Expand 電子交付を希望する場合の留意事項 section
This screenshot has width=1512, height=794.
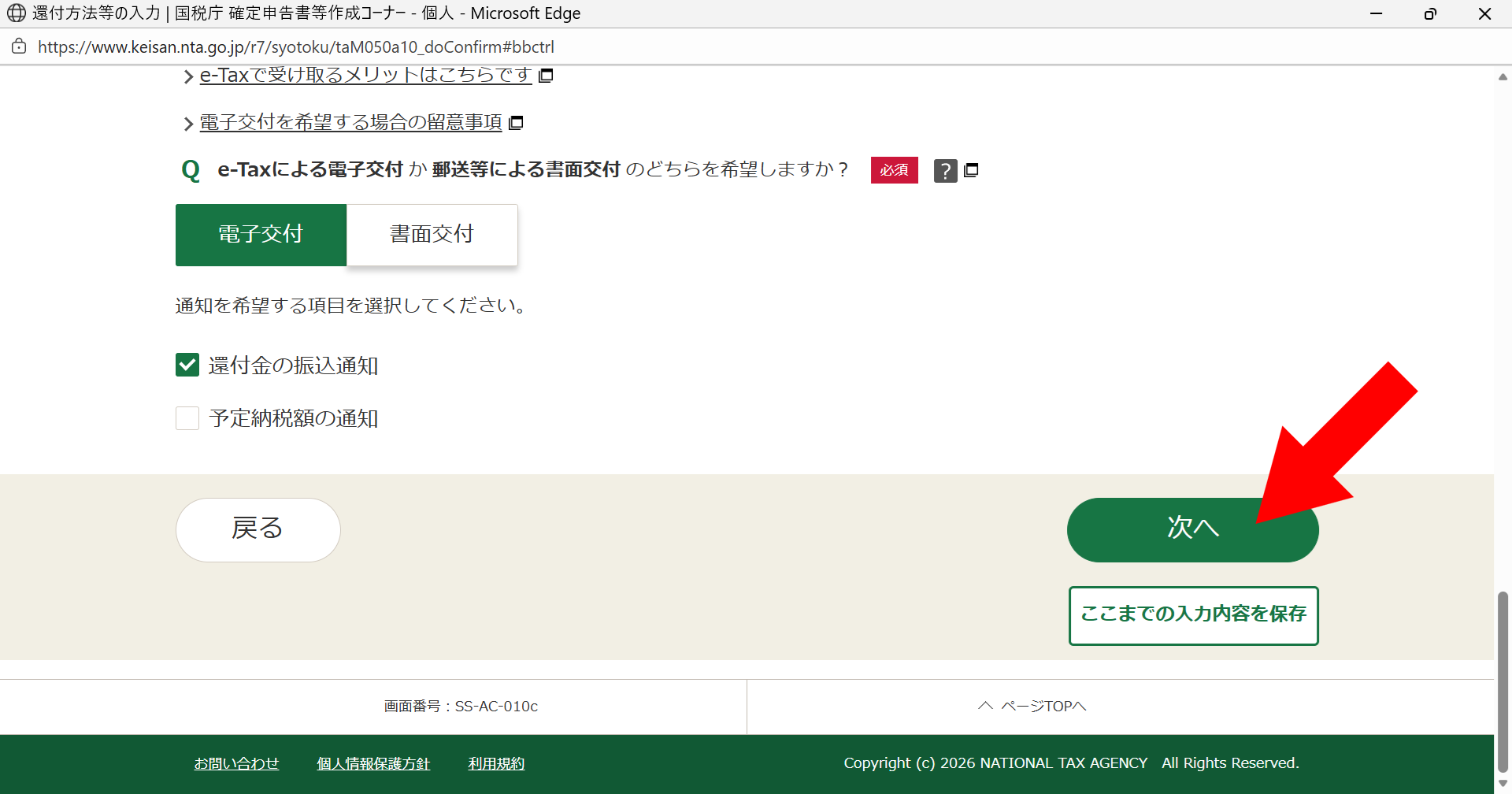click(x=349, y=123)
